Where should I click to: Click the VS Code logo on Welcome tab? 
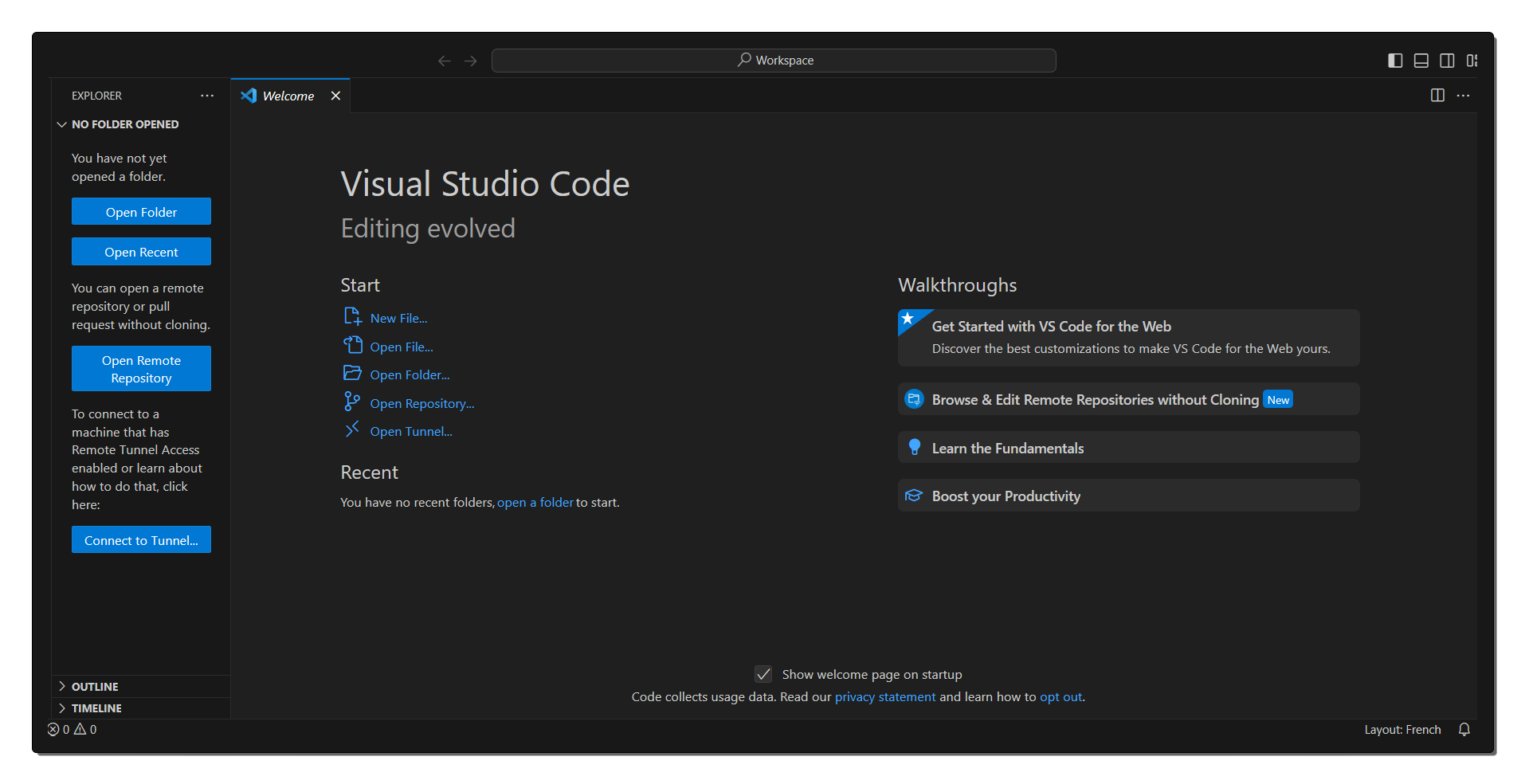pyautogui.click(x=249, y=96)
